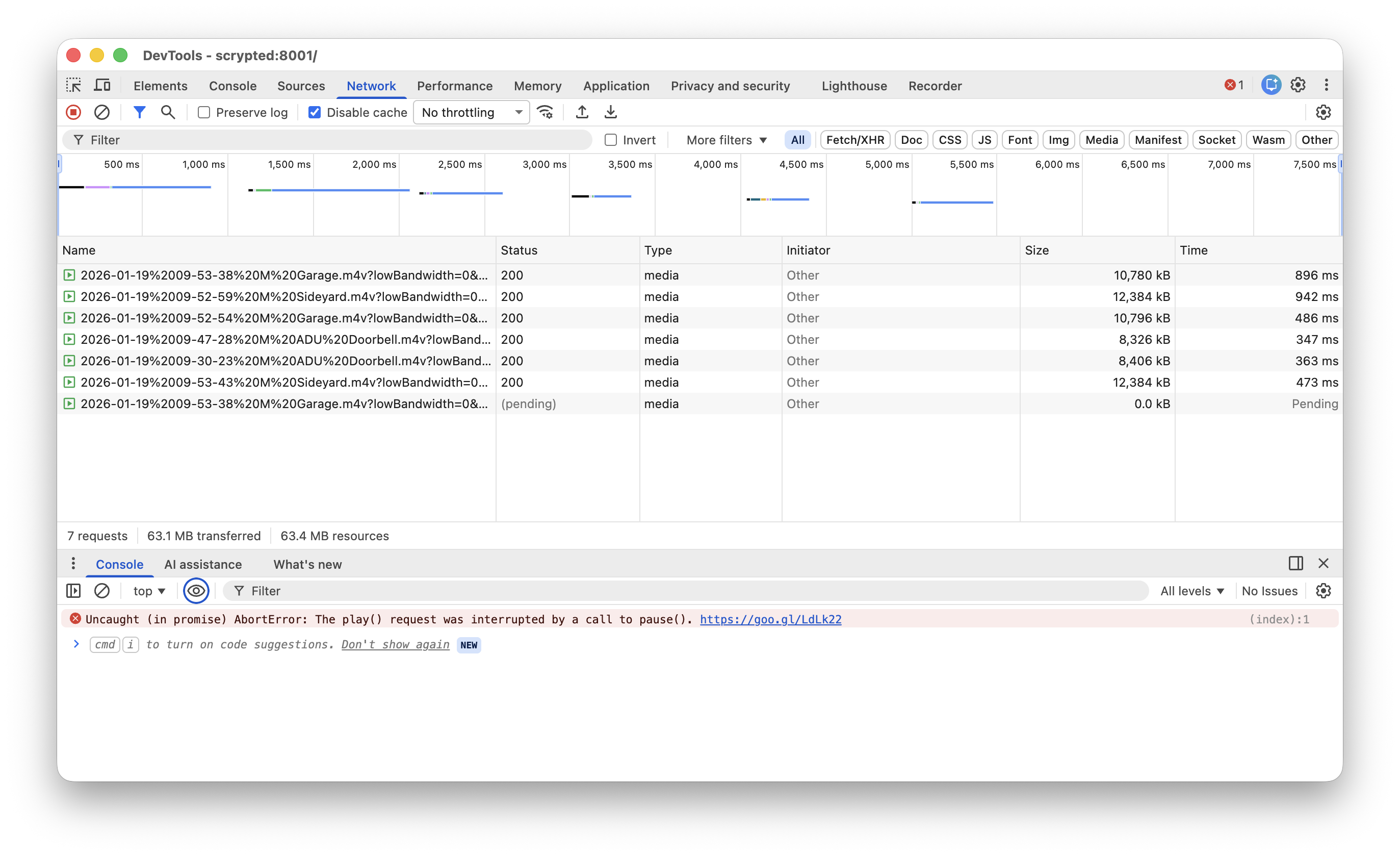
Task: Open the goo.gl/LdLk22 error link
Action: point(770,619)
